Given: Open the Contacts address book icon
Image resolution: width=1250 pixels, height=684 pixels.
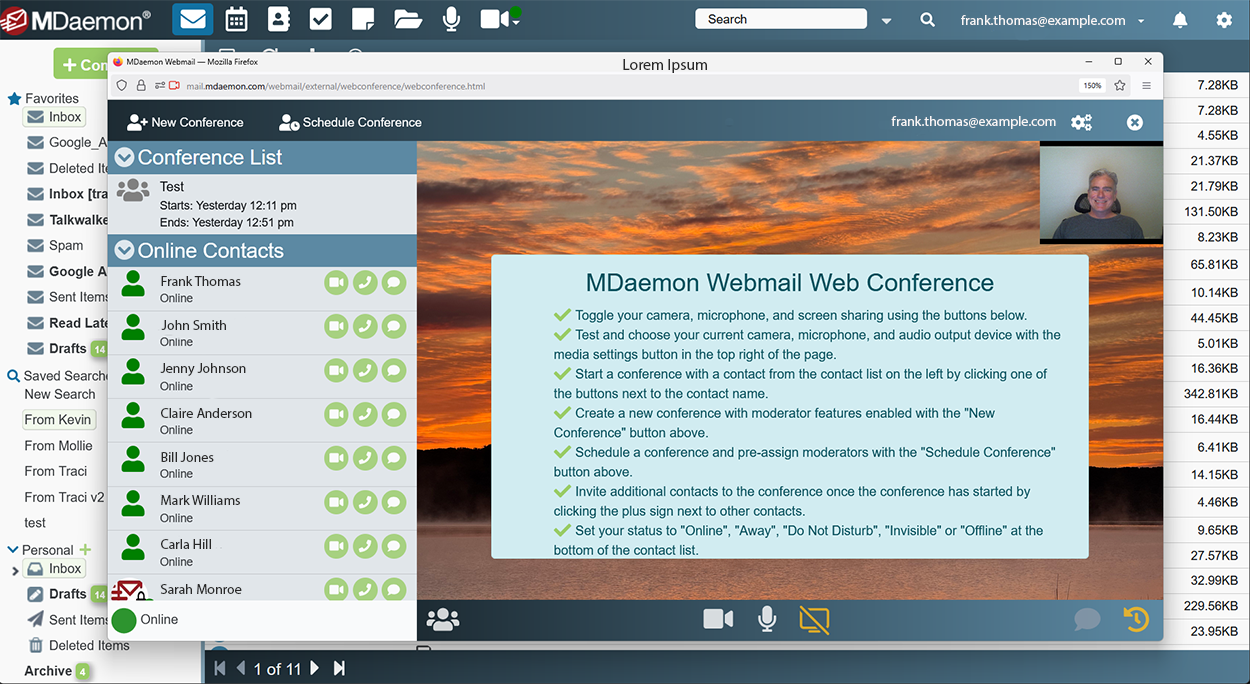Looking at the screenshot, I should 278,19.
